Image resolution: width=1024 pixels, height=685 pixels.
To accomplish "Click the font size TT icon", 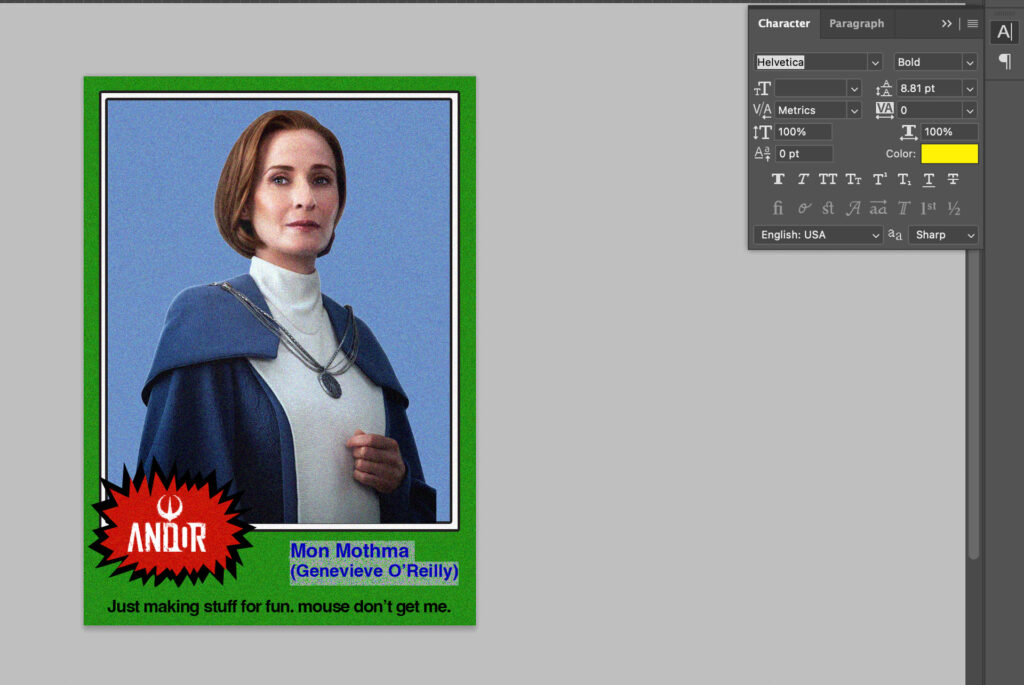I will point(762,88).
